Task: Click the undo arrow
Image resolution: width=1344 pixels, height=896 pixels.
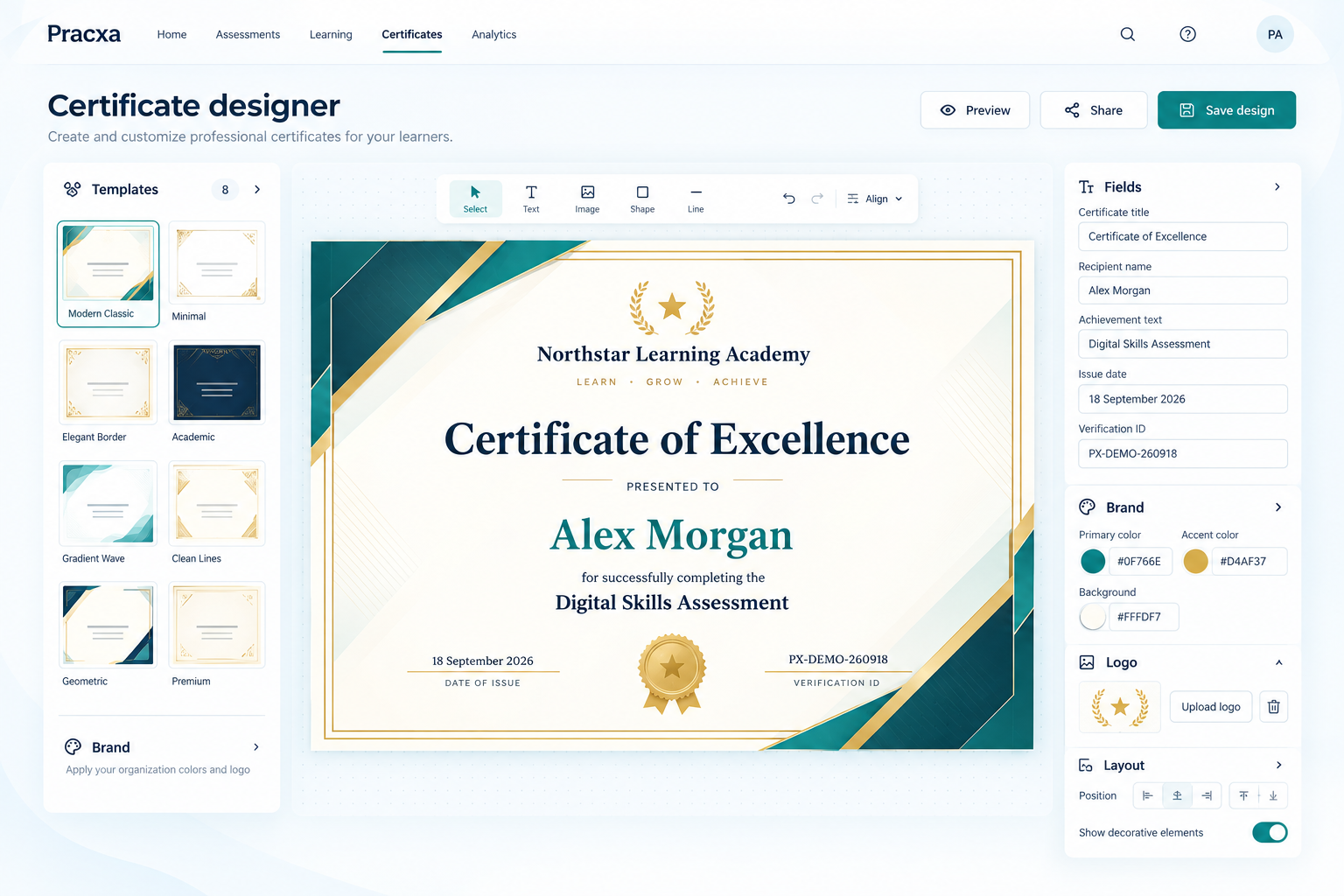Action: [789, 199]
